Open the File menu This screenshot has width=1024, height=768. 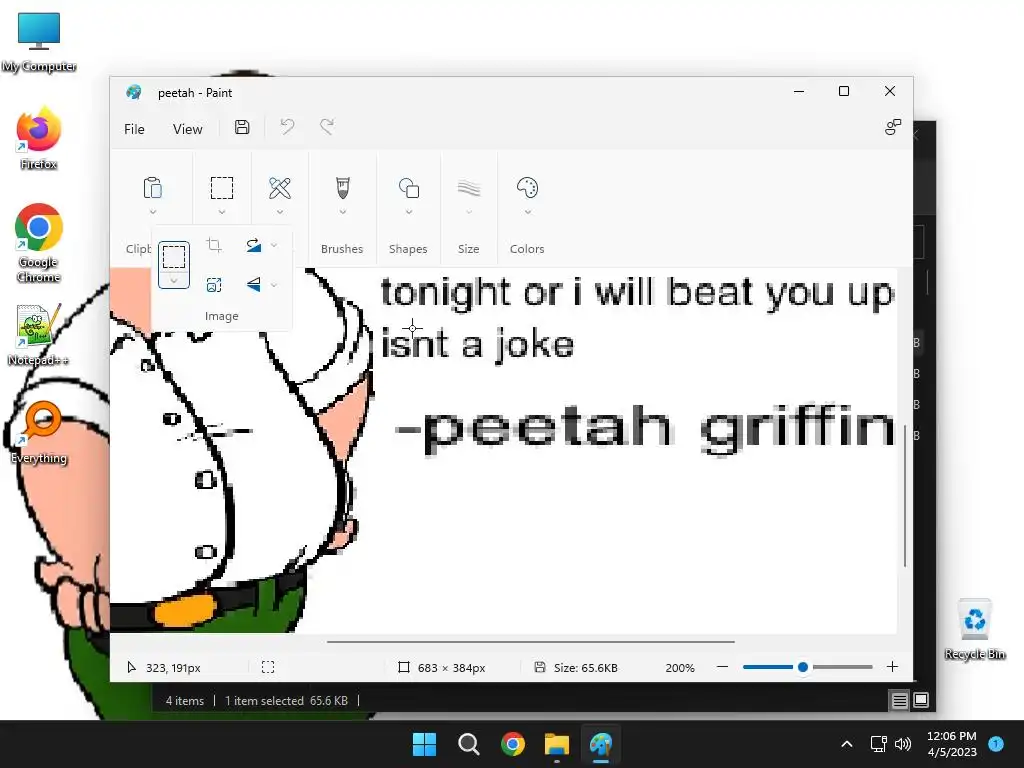[135, 129]
